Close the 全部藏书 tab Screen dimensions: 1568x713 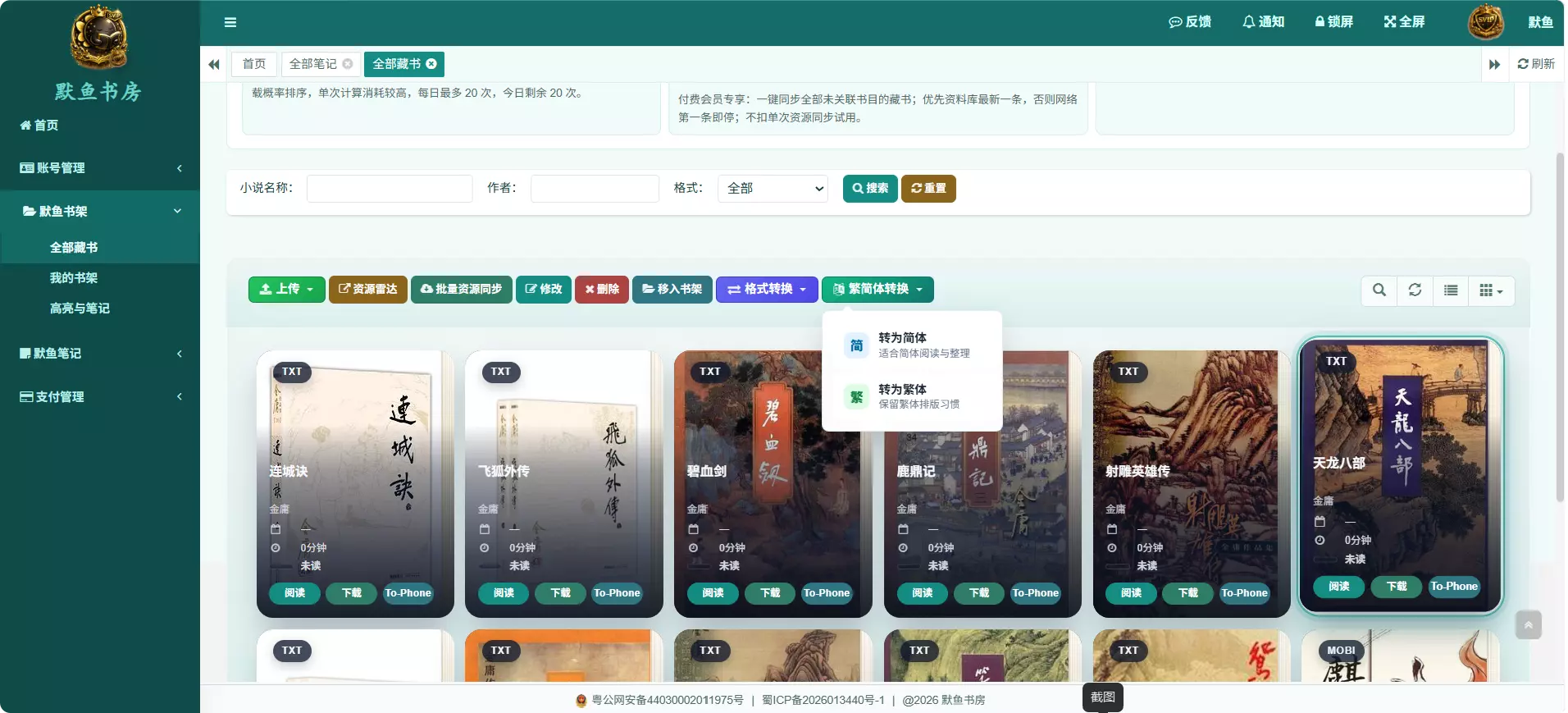(431, 64)
